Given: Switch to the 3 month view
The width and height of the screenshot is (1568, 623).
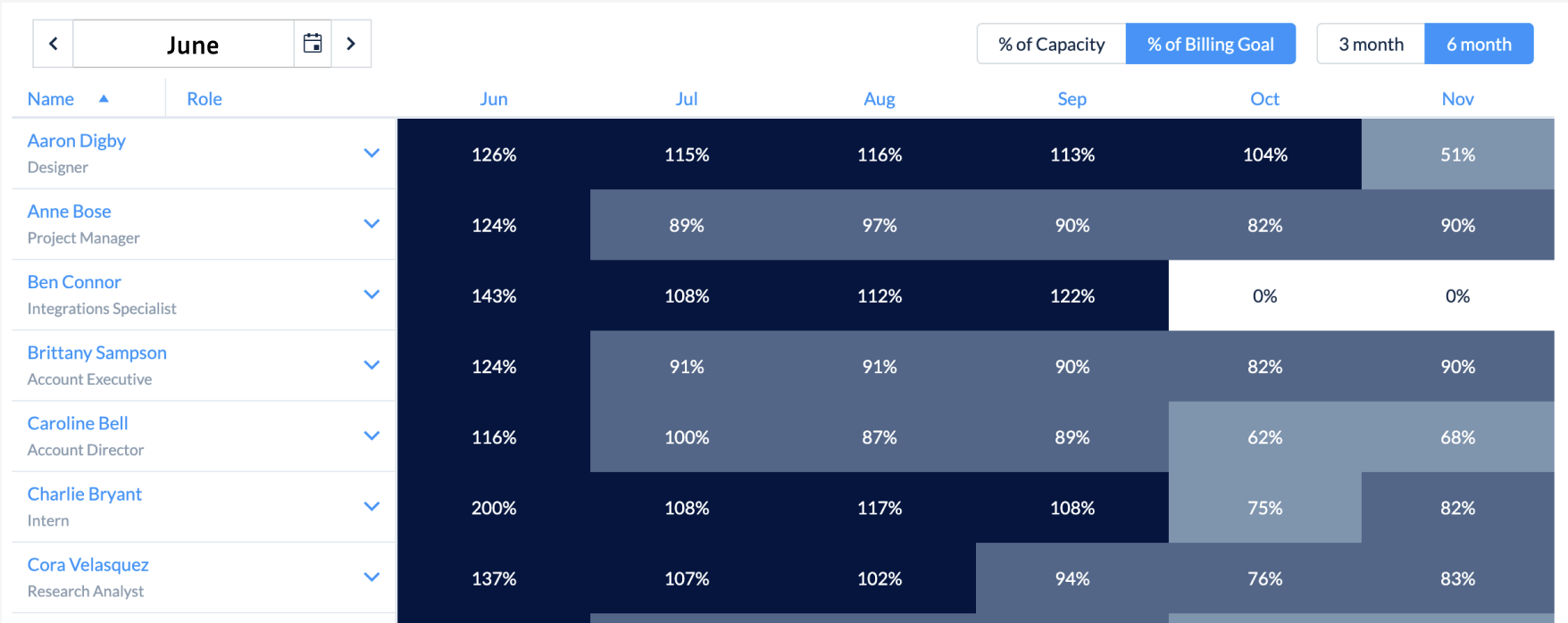Looking at the screenshot, I should click(1370, 43).
